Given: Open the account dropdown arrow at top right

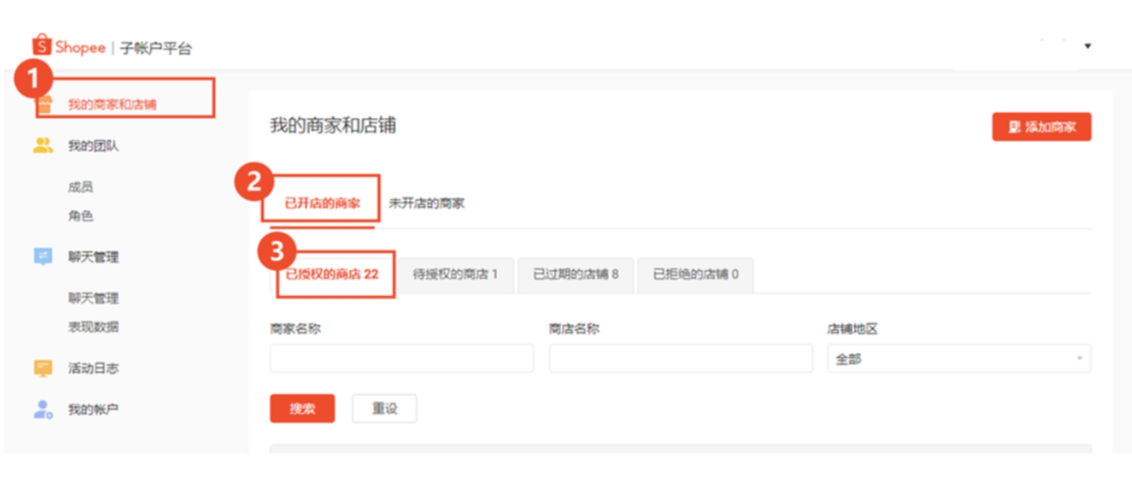Looking at the screenshot, I should click(1087, 46).
